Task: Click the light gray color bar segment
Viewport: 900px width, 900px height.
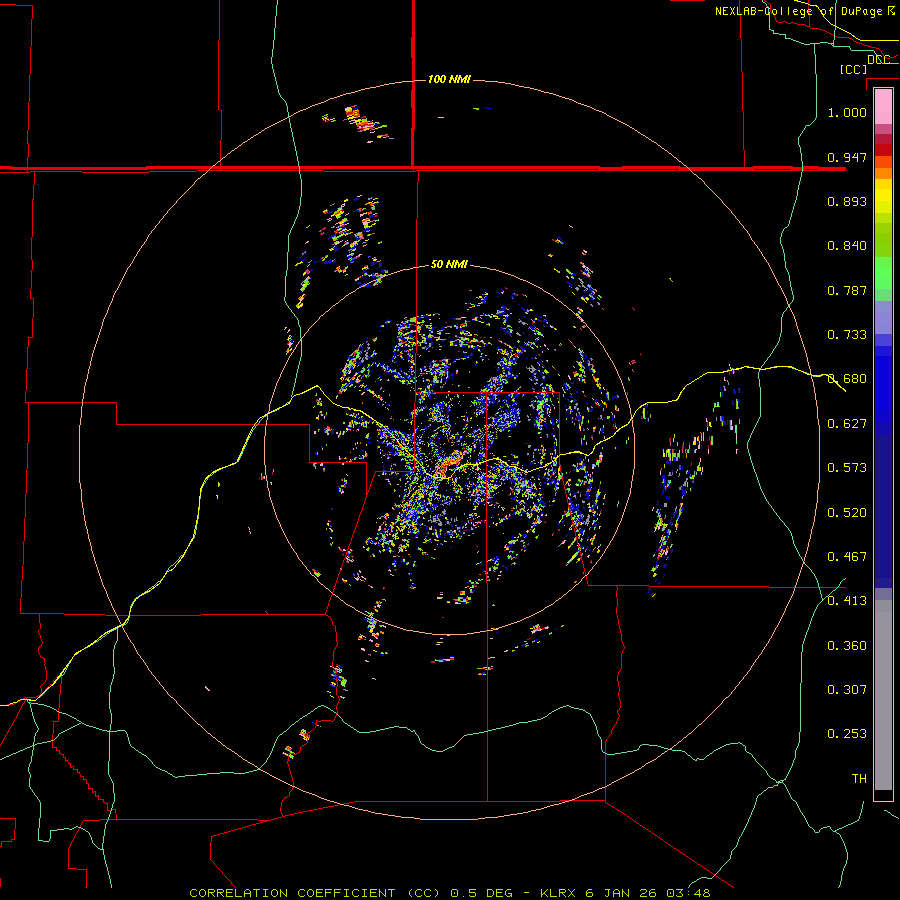Action: 883,695
